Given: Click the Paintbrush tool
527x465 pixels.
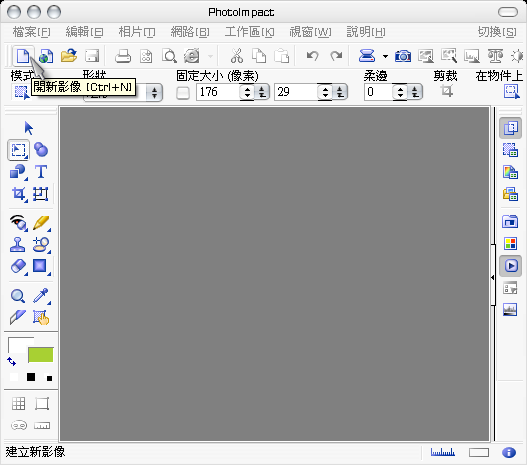Looking at the screenshot, I should point(41,223).
